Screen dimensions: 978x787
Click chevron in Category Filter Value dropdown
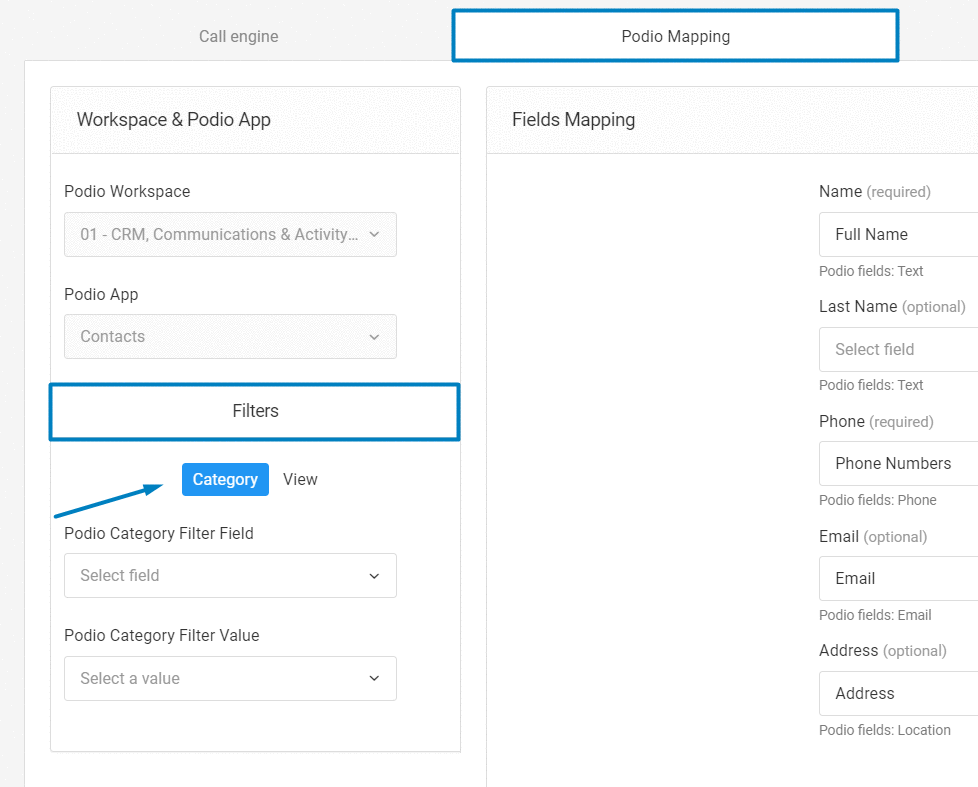(374, 679)
